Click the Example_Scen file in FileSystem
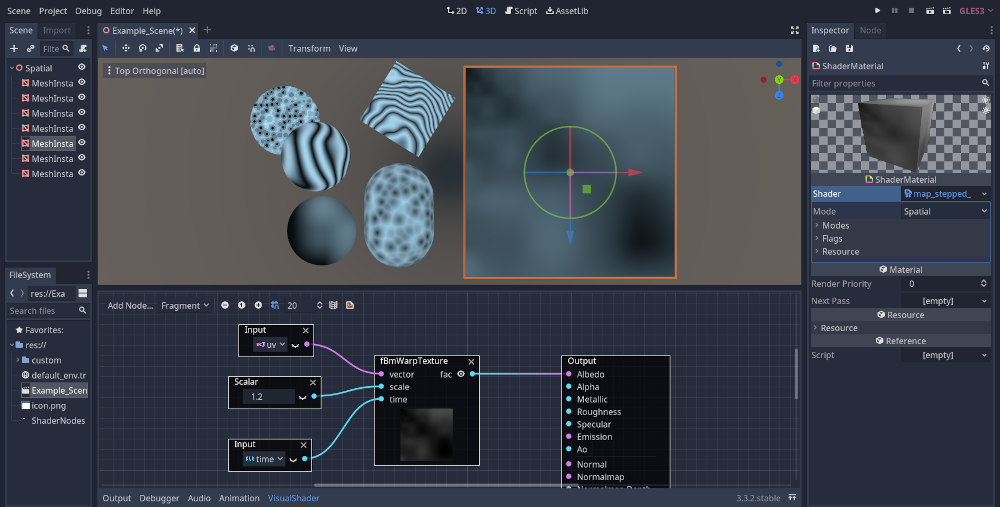The width and height of the screenshot is (1000, 507). click(54, 390)
